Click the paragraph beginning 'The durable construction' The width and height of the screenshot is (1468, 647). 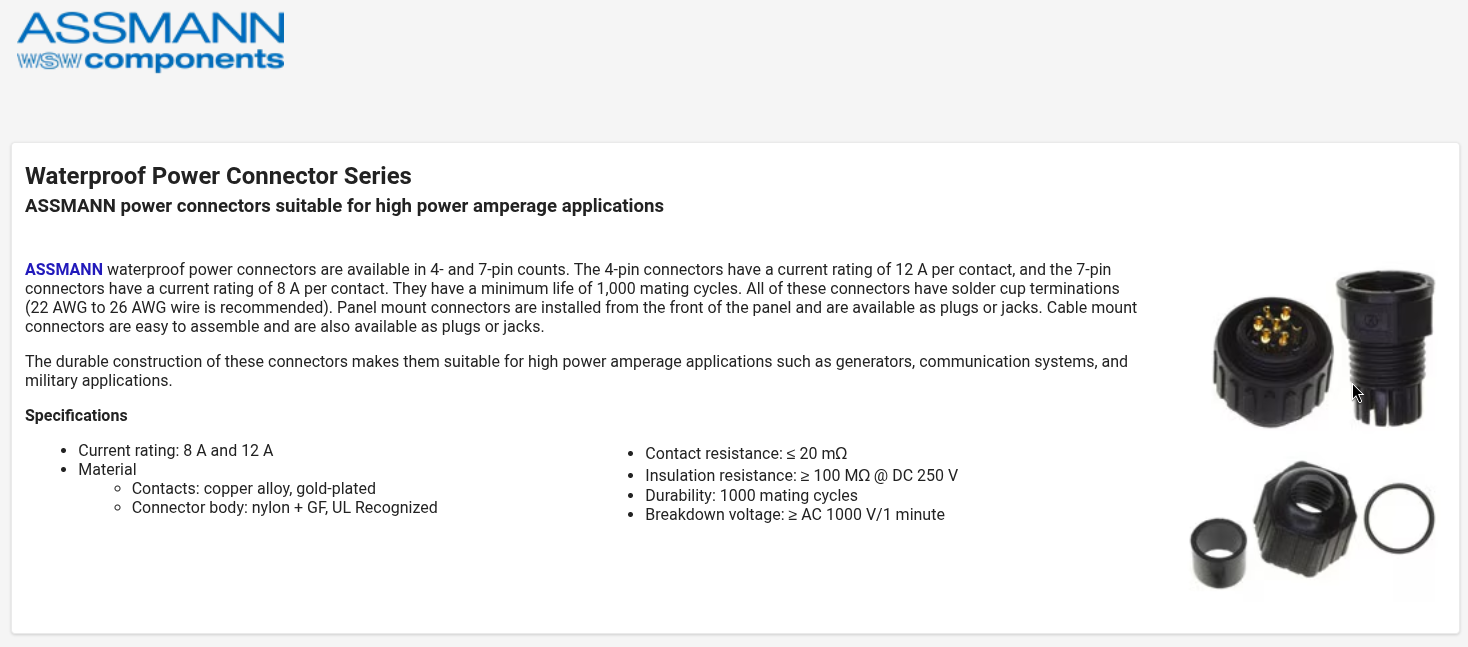(575, 371)
